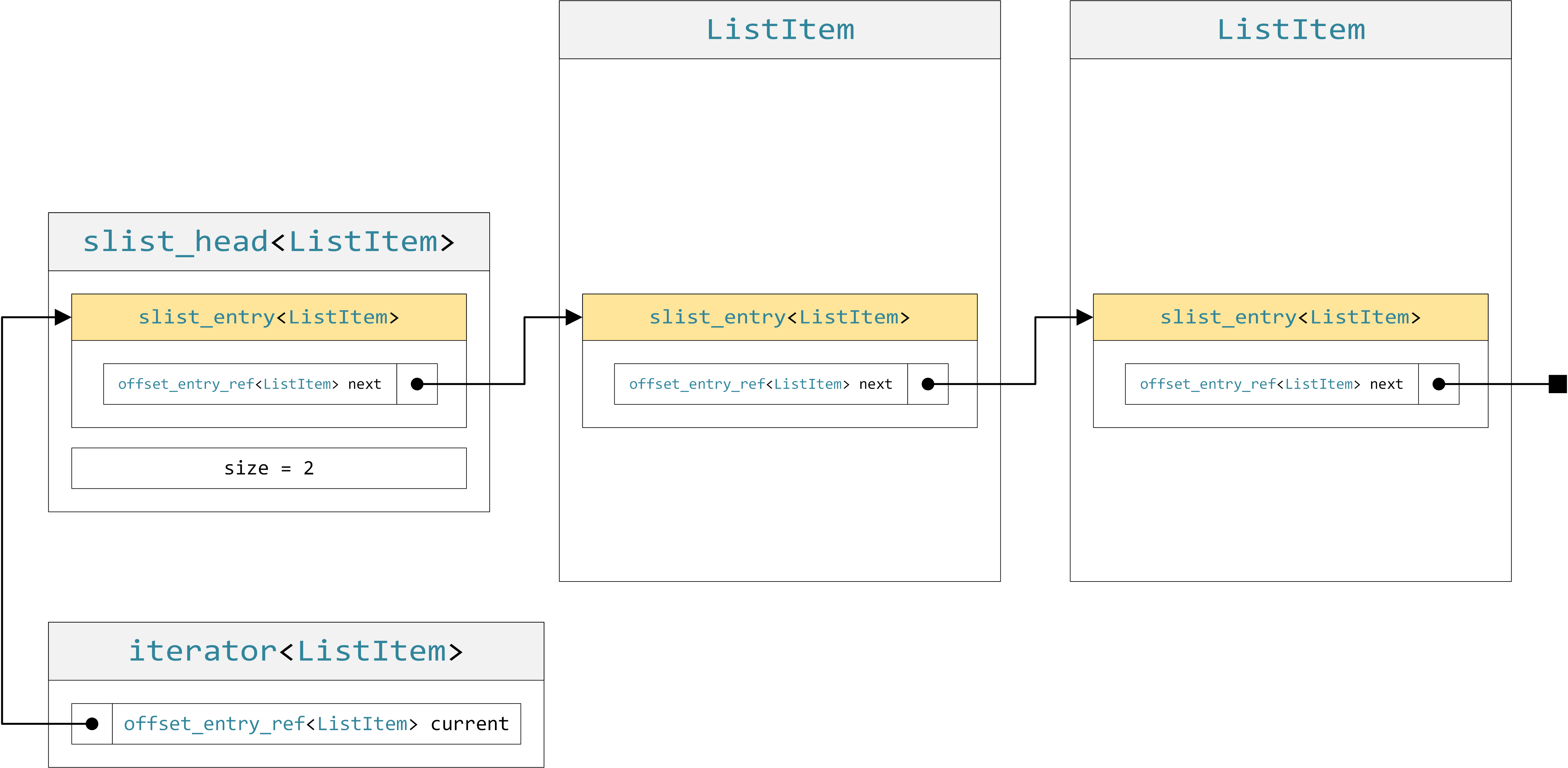Click the next field inside slist_head
1568x768 pixels.
pyautogui.click(x=250, y=384)
